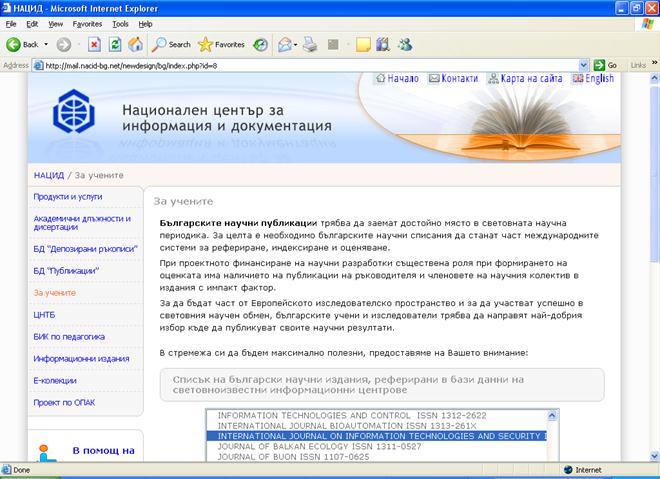Click page scrollbar up arrow
This screenshot has width=660, height=479.
(x=655, y=78)
